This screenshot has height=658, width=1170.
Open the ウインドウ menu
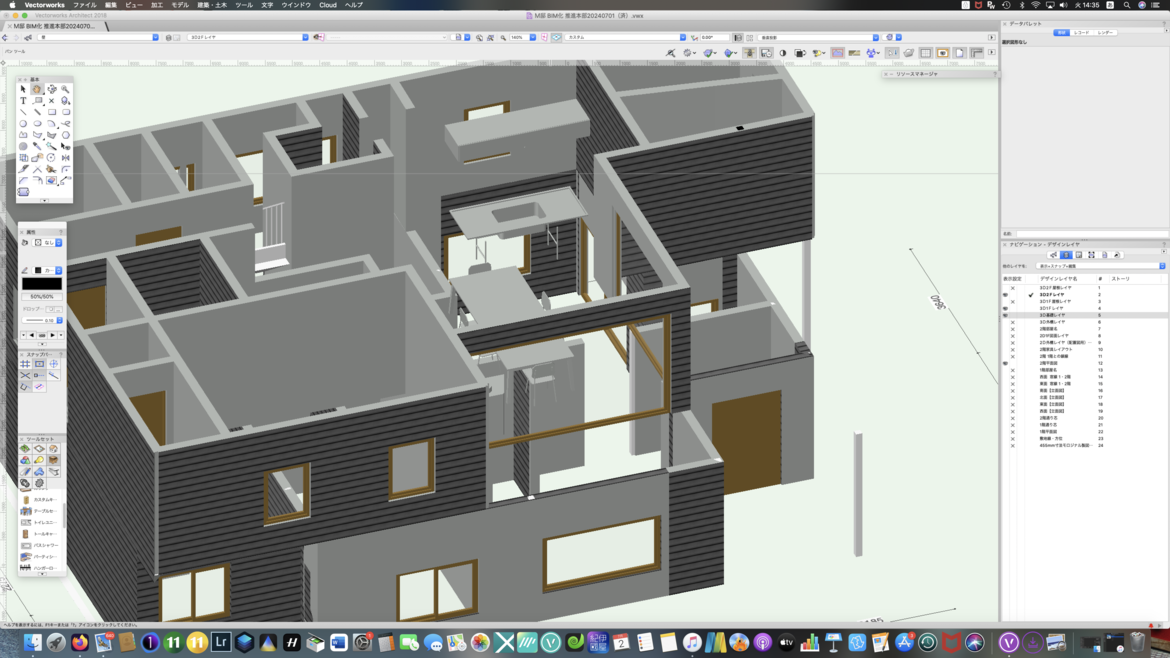296,5
